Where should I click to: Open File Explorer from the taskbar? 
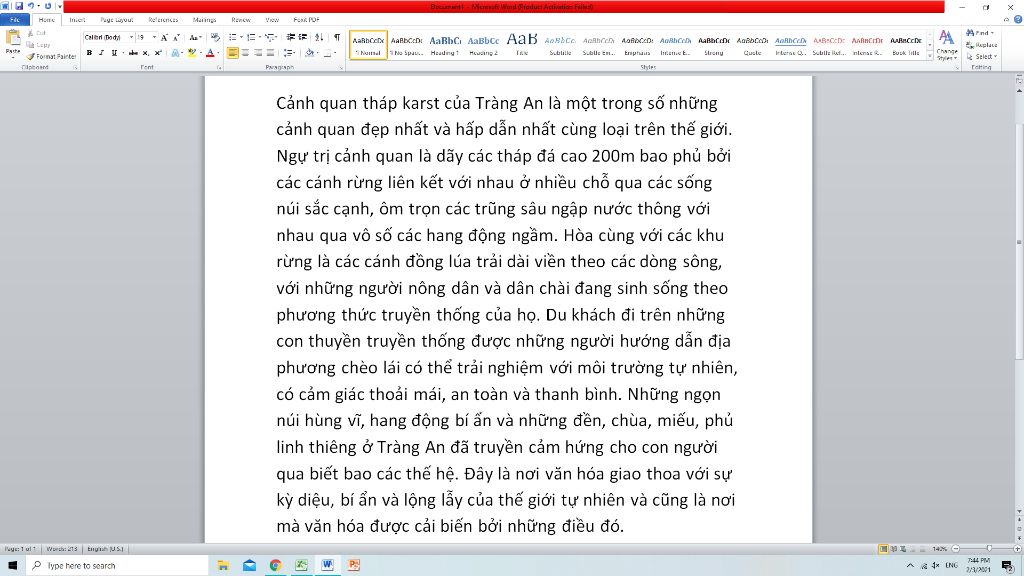[x=223, y=566]
